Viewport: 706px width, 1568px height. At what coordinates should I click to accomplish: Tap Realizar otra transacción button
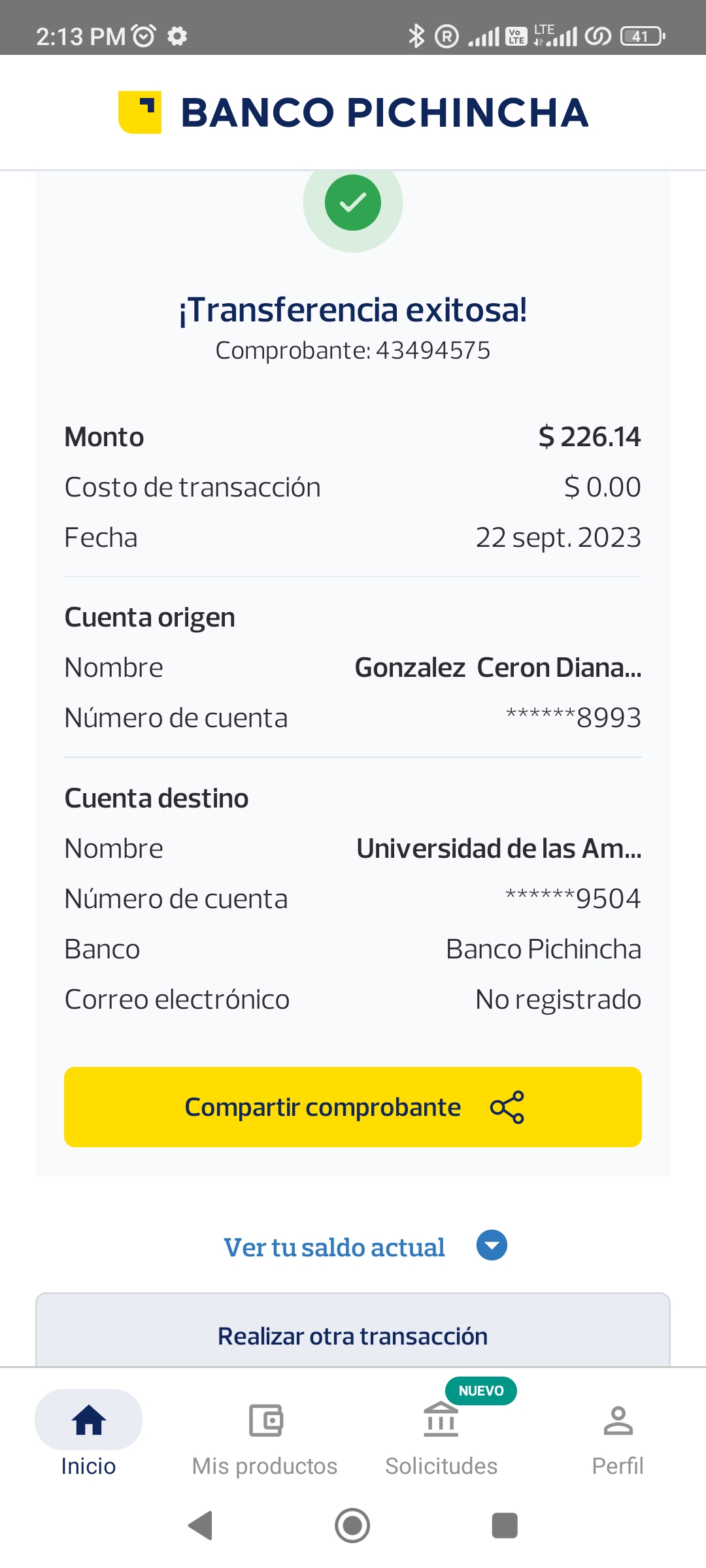pyautogui.click(x=353, y=1336)
